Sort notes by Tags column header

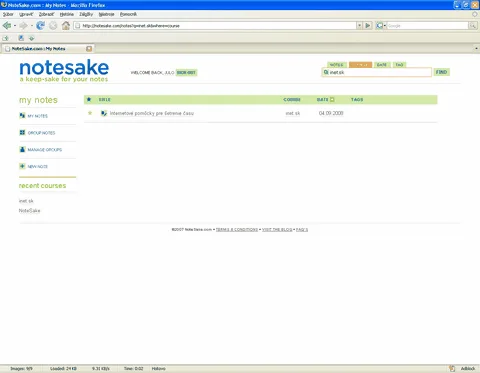click(357, 99)
